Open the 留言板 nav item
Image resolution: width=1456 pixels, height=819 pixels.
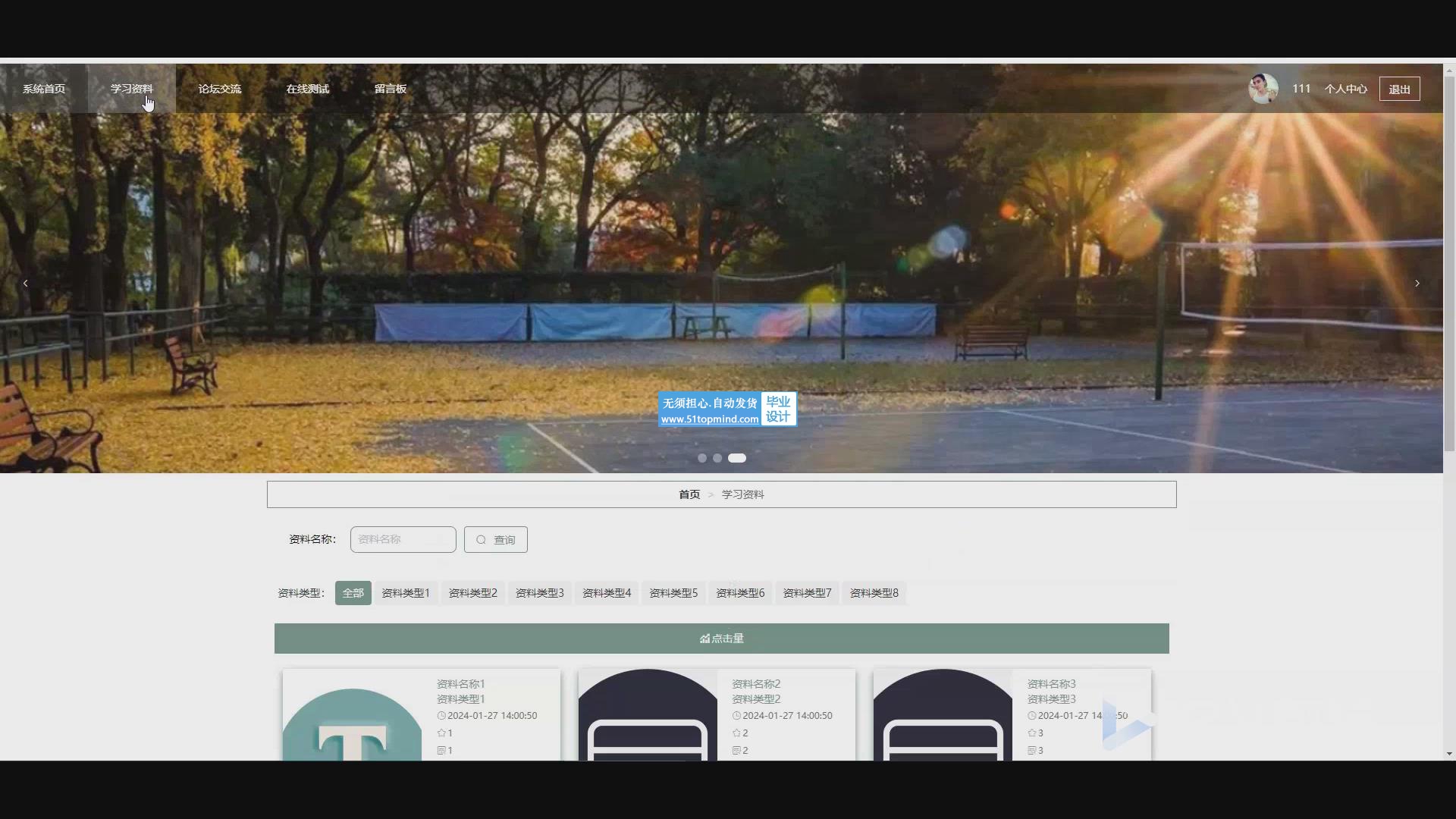tap(391, 89)
